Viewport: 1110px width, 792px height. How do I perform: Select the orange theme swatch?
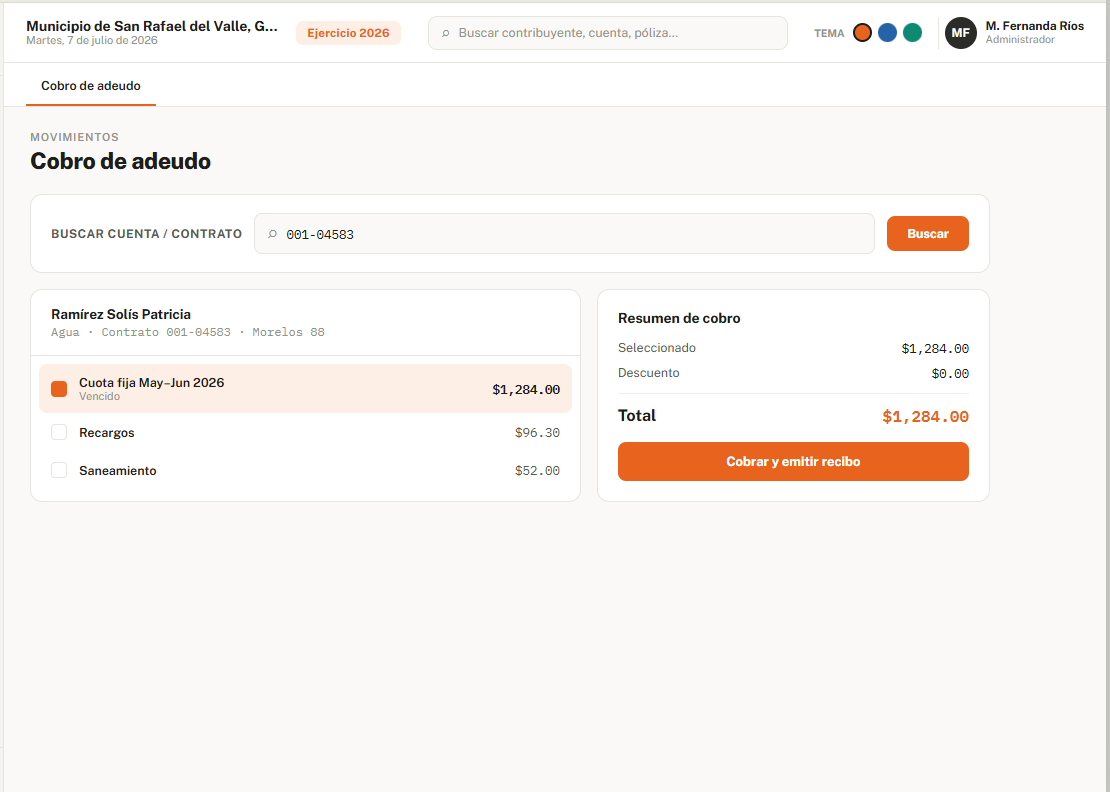click(862, 33)
